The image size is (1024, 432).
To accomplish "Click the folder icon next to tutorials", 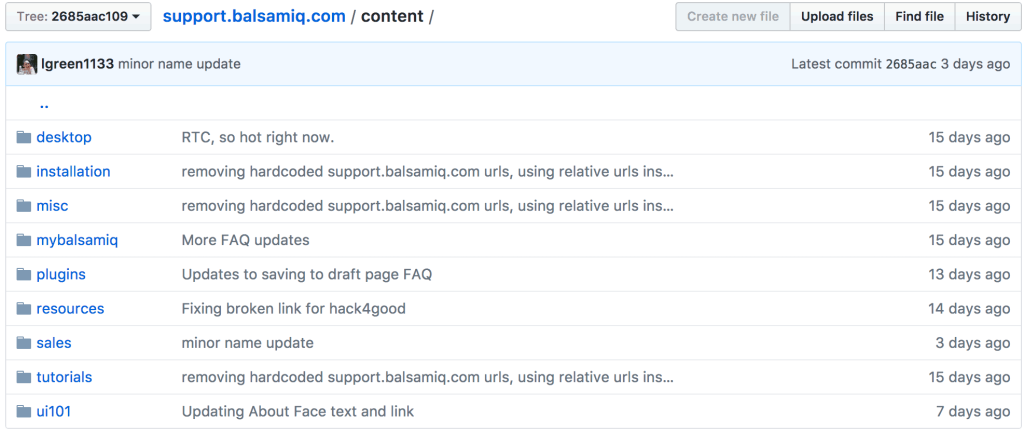I will click(x=24, y=377).
